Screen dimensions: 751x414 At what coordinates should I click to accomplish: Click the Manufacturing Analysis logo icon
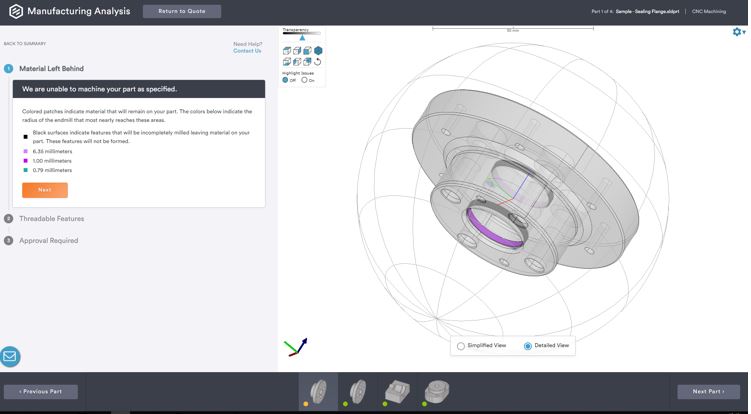[14, 12]
